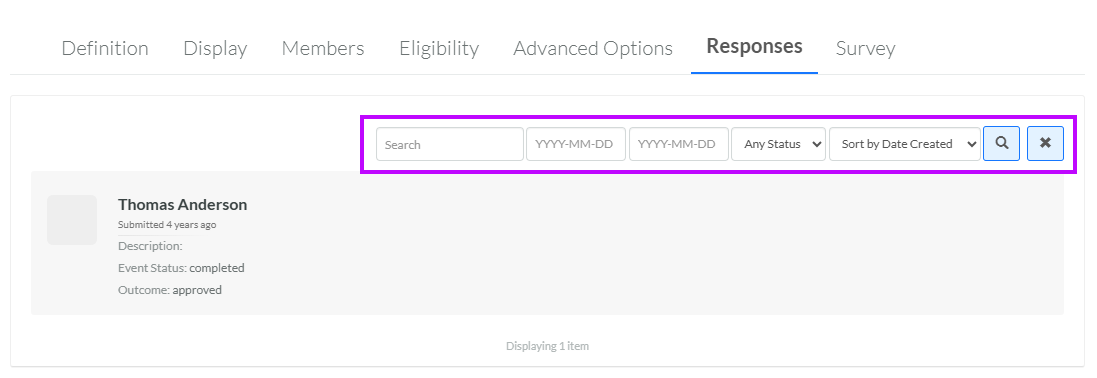Click the Submitted 4 years ago timestamp
The width and height of the screenshot is (1097, 378).
[x=167, y=225]
